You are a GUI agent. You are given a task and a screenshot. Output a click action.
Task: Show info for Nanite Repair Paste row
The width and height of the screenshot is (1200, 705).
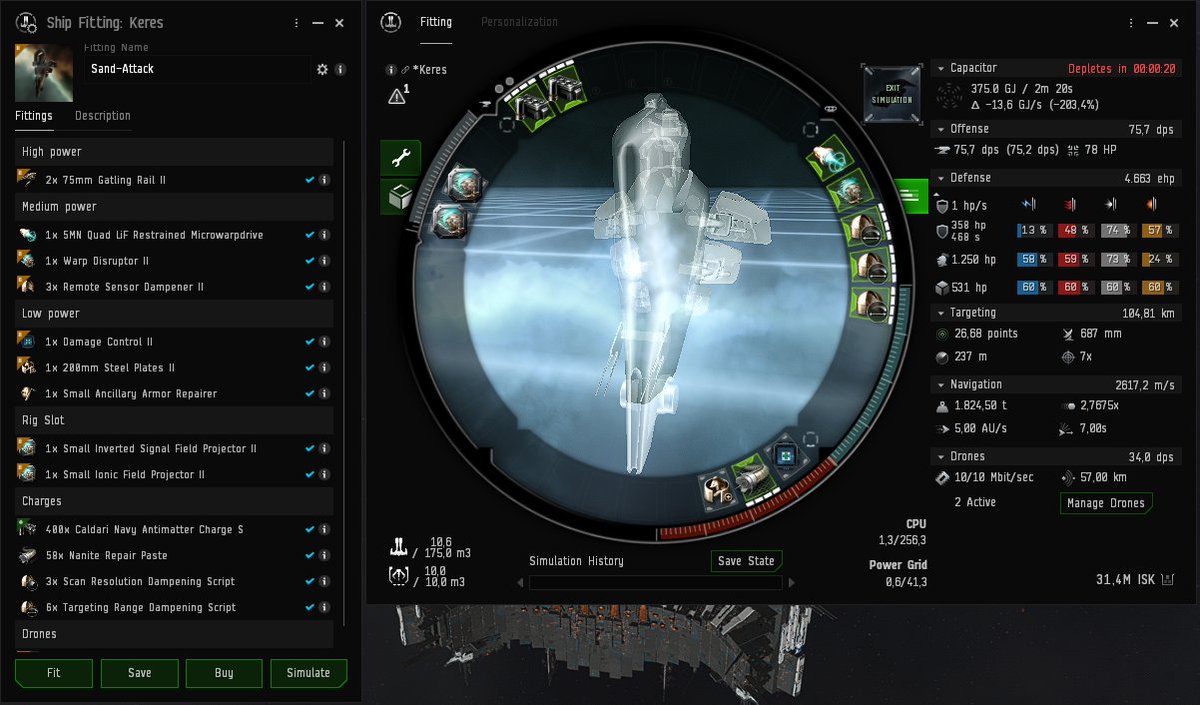pos(324,556)
